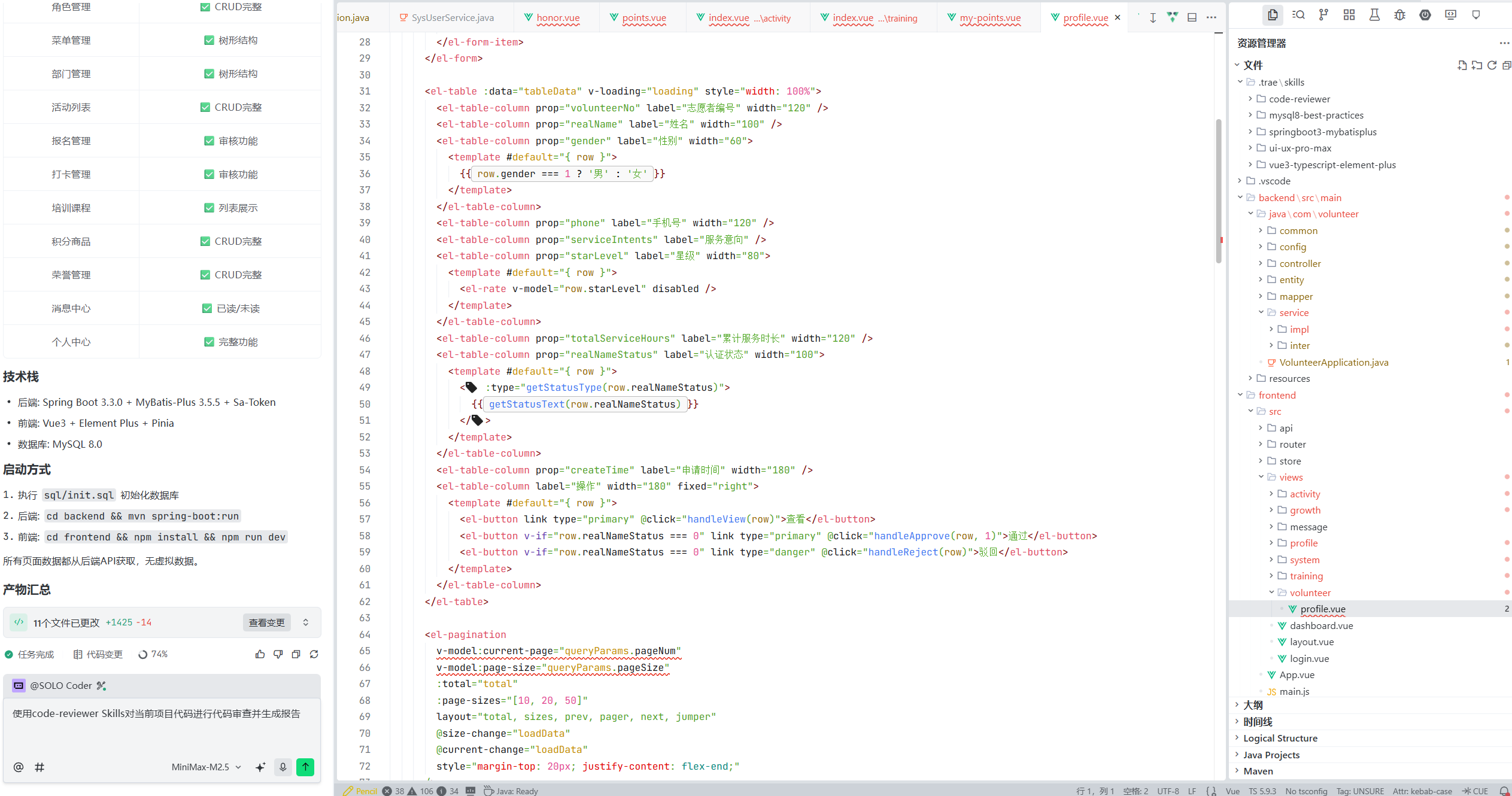The width and height of the screenshot is (1512, 796).
Task: Click the thumbs up feedback icon
Action: (x=260, y=654)
